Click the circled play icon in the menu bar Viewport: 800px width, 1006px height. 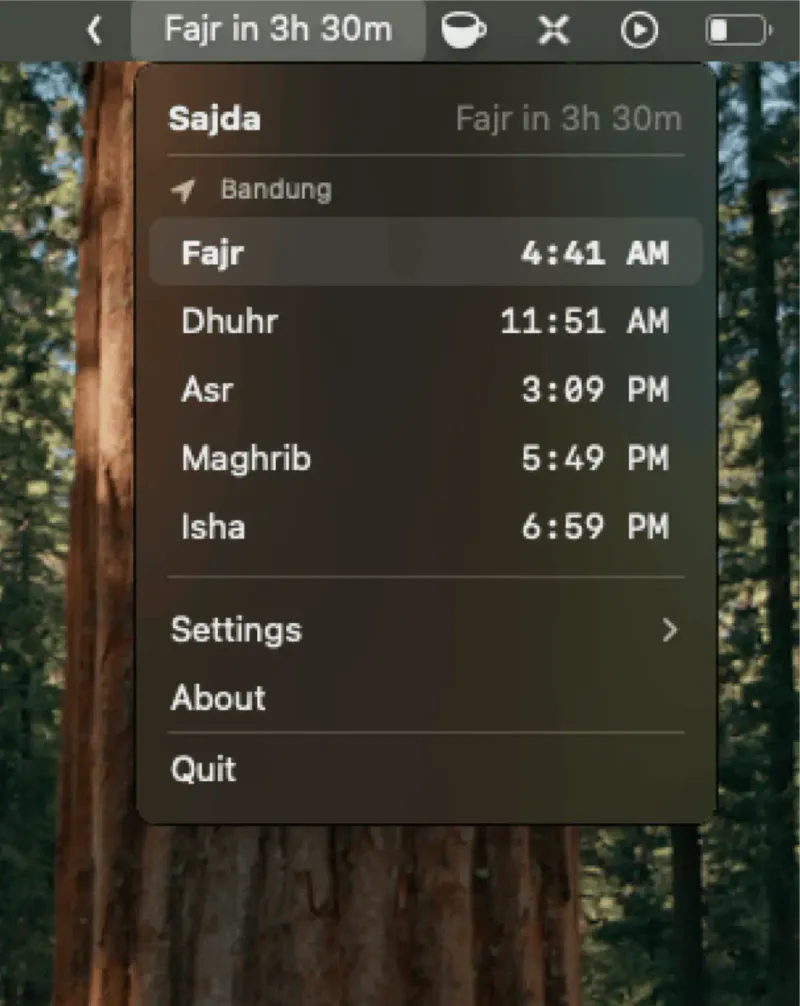(639, 29)
